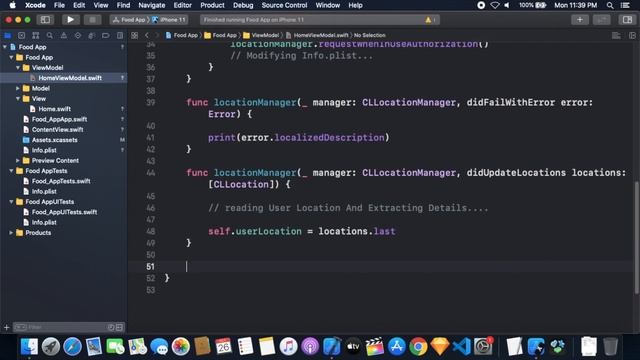Go back in editor history
This screenshot has width=640, height=360.
point(147,36)
